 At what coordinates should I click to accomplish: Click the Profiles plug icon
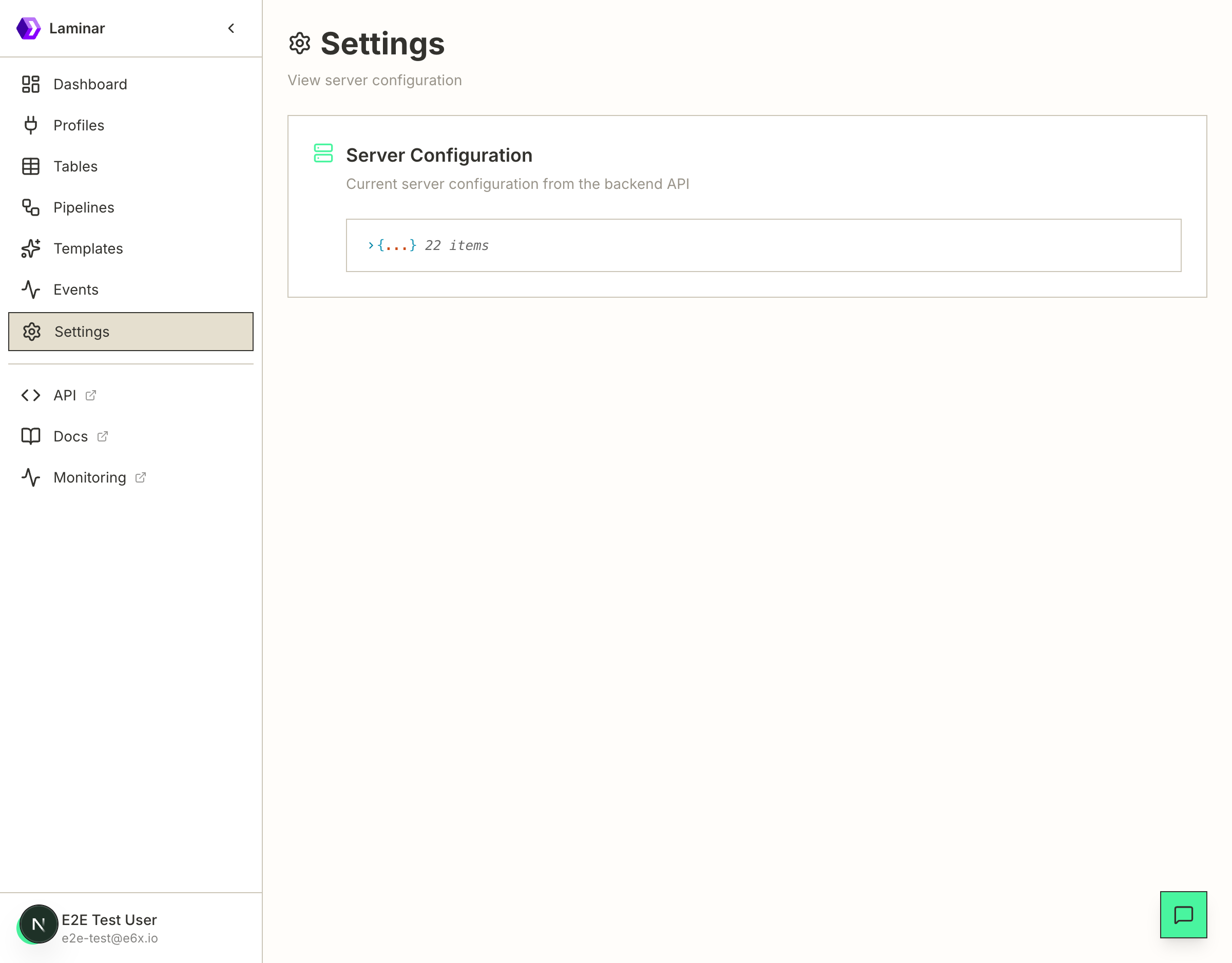[30, 125]
